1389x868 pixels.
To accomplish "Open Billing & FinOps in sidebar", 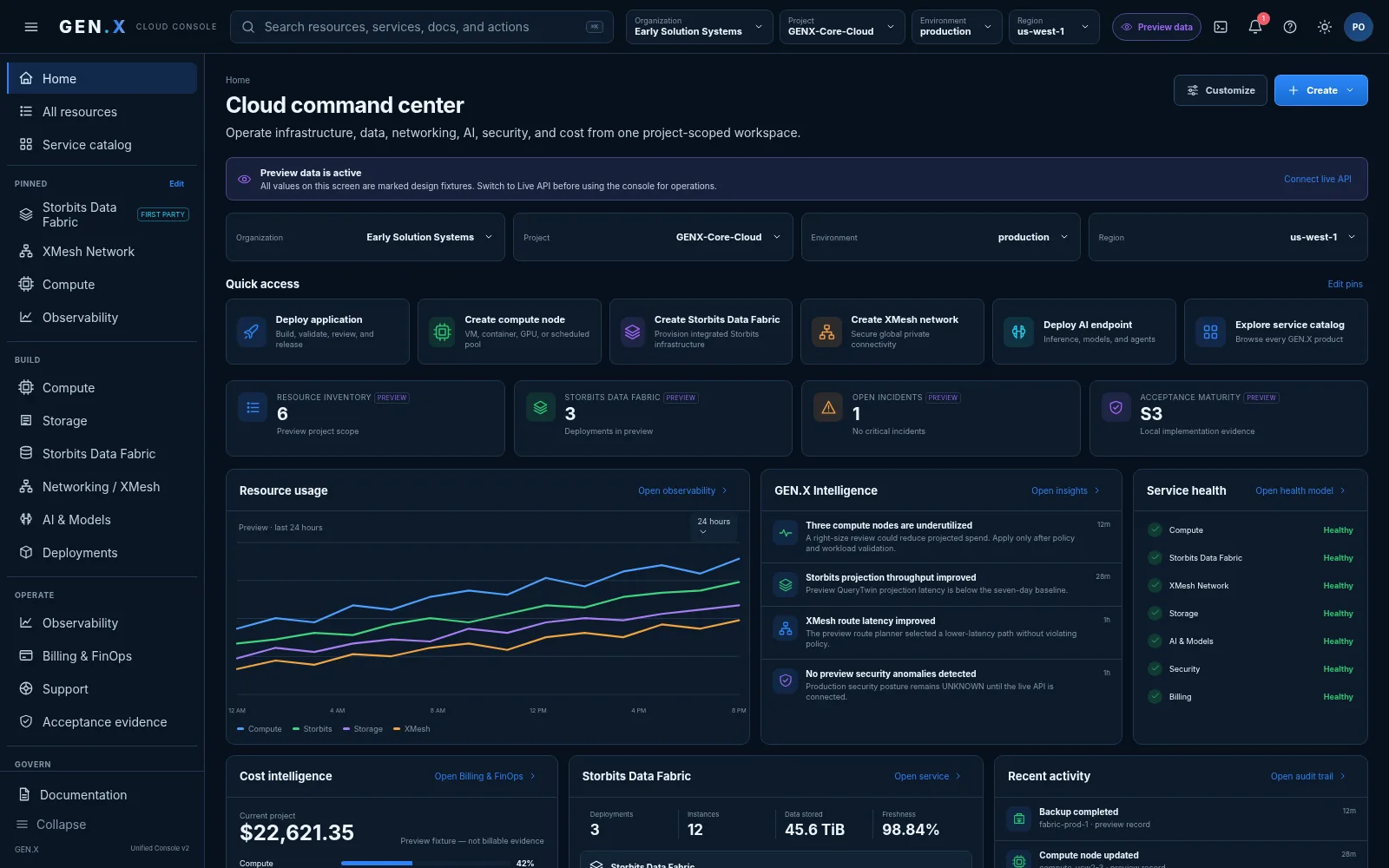I will pyautogui.click(x=102, y=655).
